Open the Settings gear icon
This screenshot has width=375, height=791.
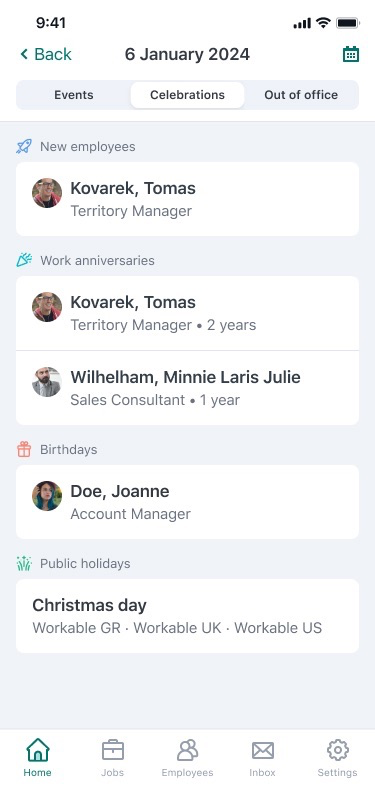[338, 750]
